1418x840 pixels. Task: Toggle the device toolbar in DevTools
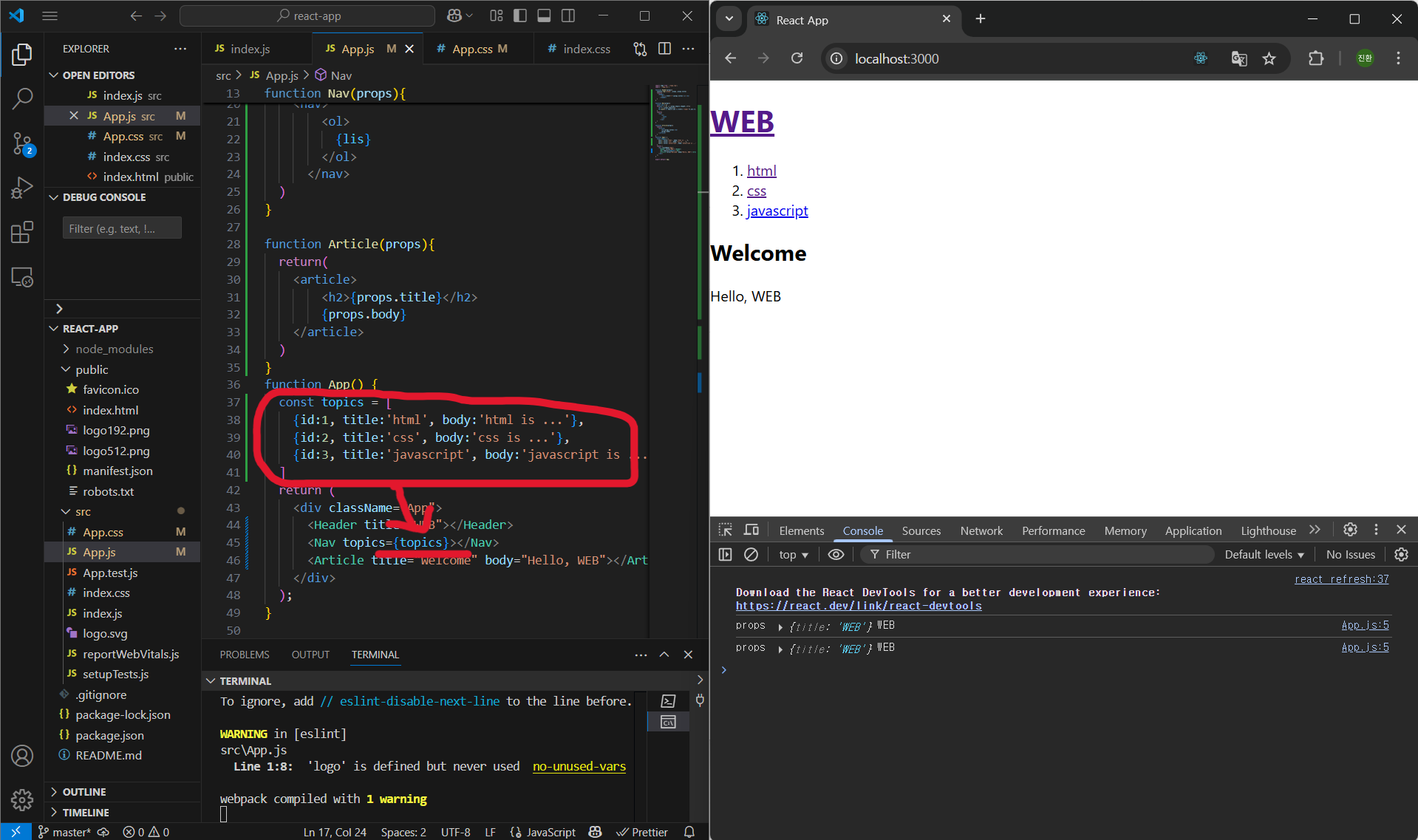point(751,530)
